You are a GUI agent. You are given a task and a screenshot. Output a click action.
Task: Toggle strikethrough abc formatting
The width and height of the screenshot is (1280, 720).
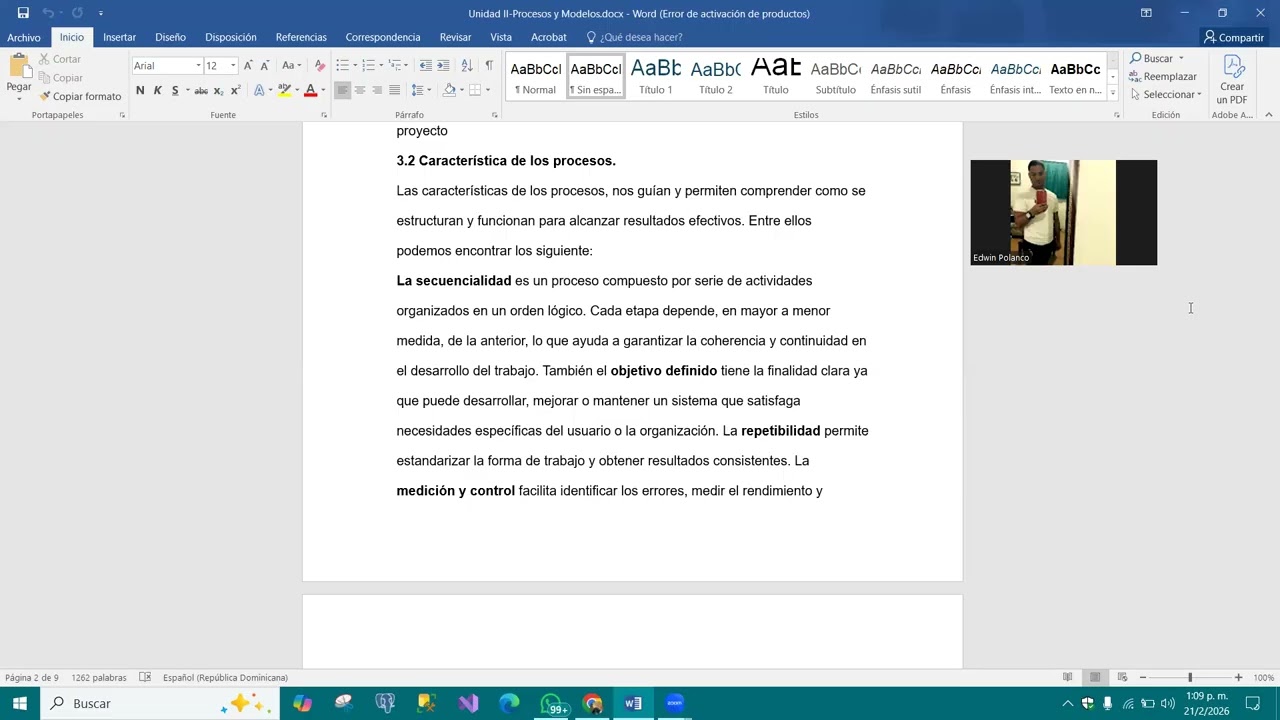[x=201, y=90]
